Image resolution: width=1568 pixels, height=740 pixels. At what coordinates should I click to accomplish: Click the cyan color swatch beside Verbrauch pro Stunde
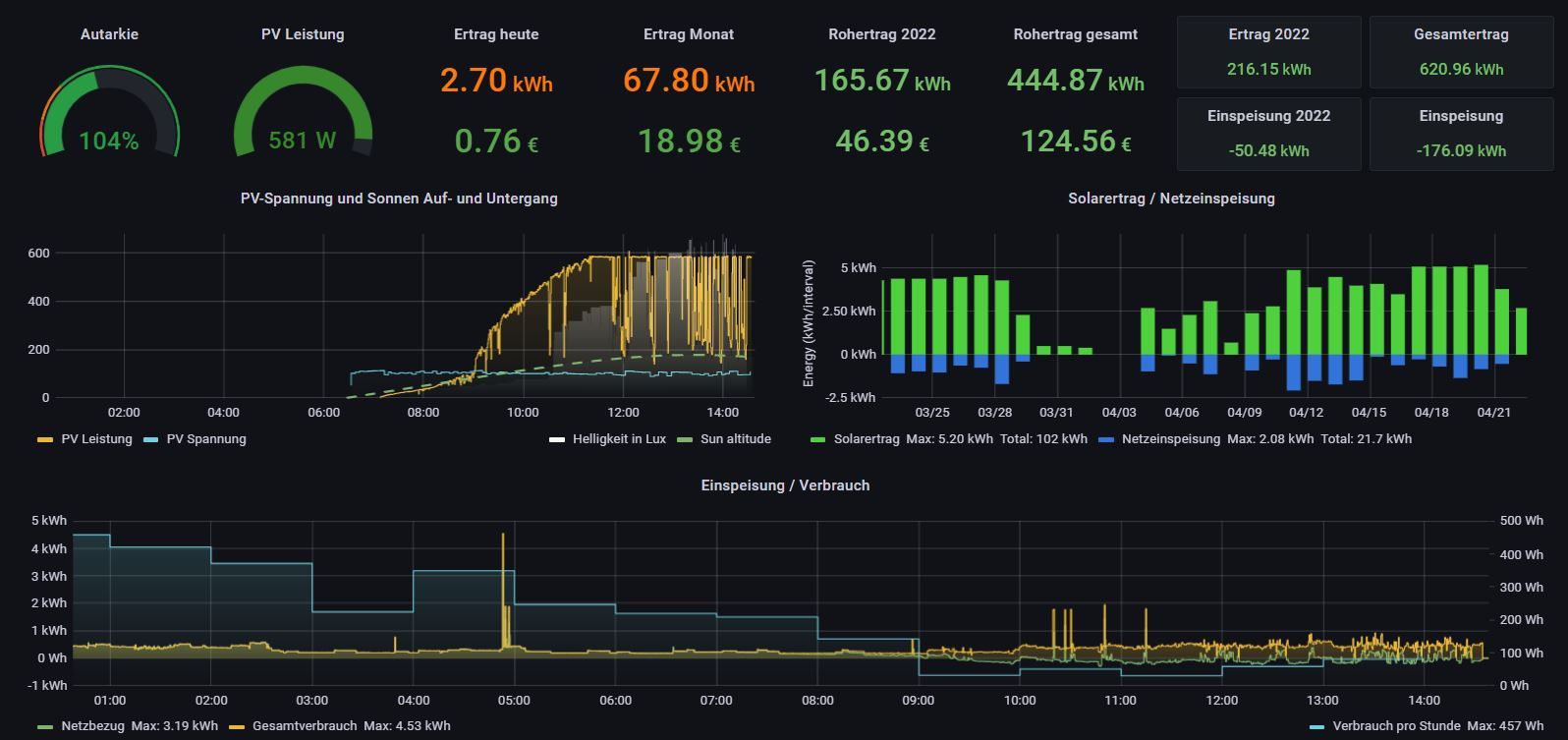tap(1316, 727)
